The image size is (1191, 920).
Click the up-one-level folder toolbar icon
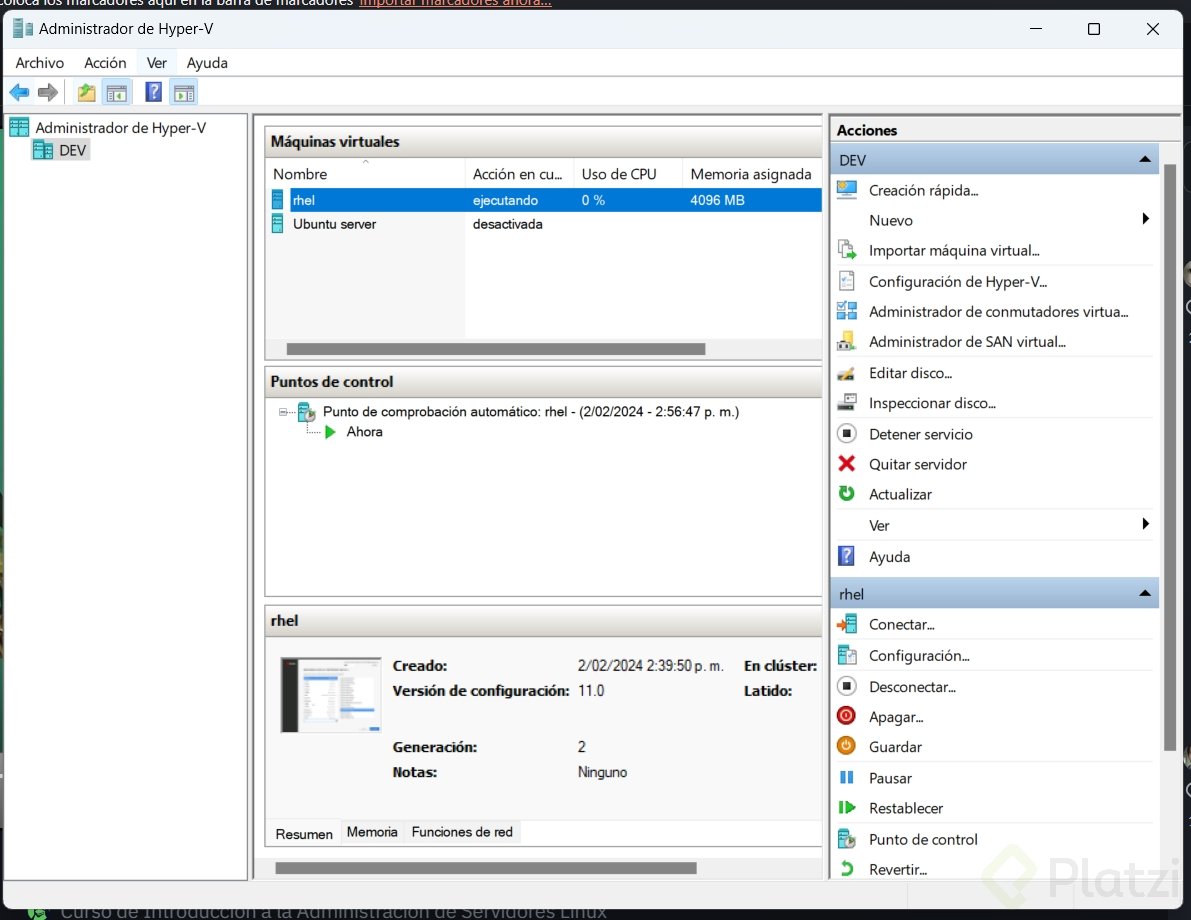87,93
